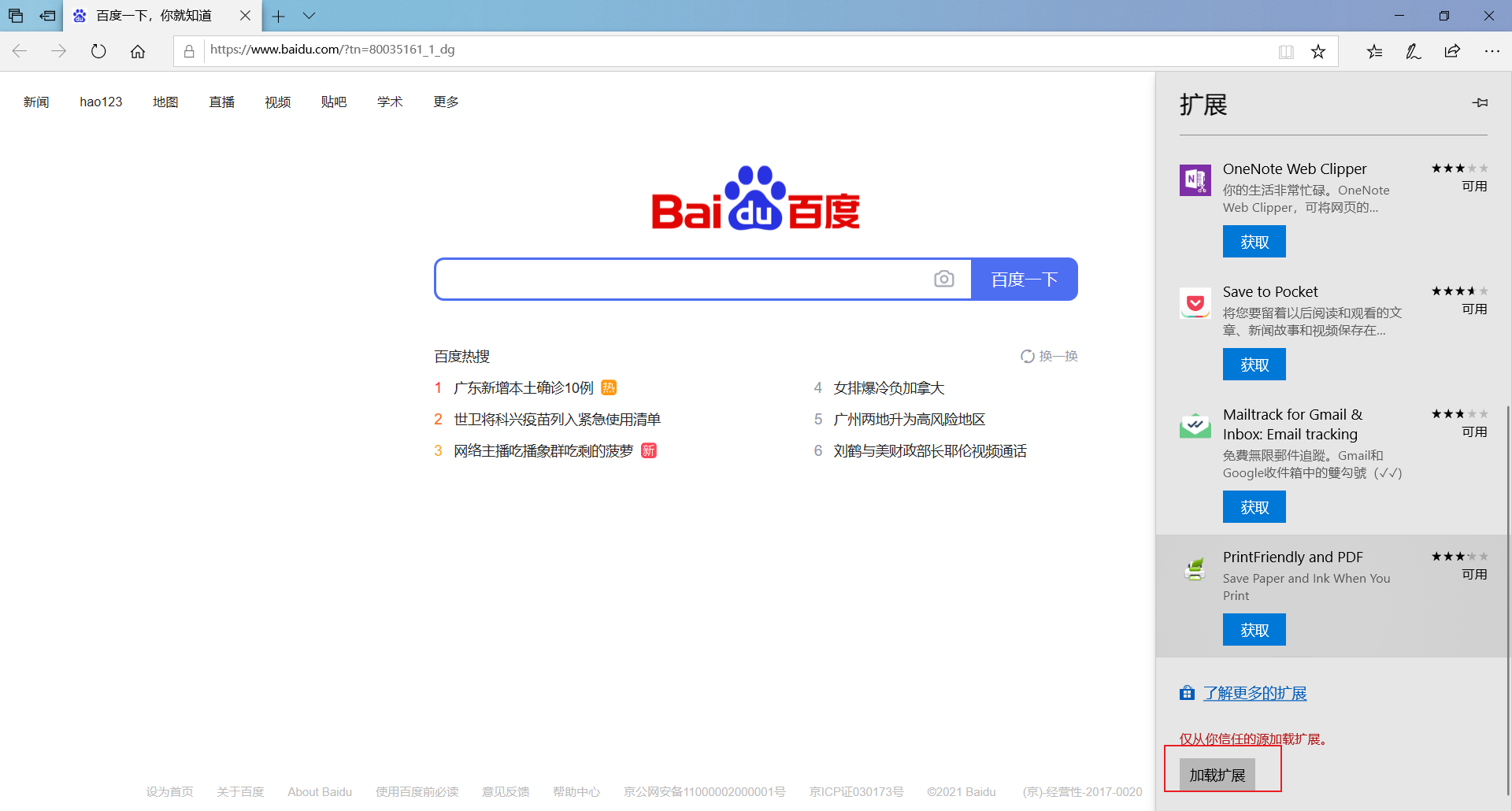1512x811 pixels.
Task: Get the OneNote Web Clipper extension
Action: pyautogui.click(x=1254, y=242)
